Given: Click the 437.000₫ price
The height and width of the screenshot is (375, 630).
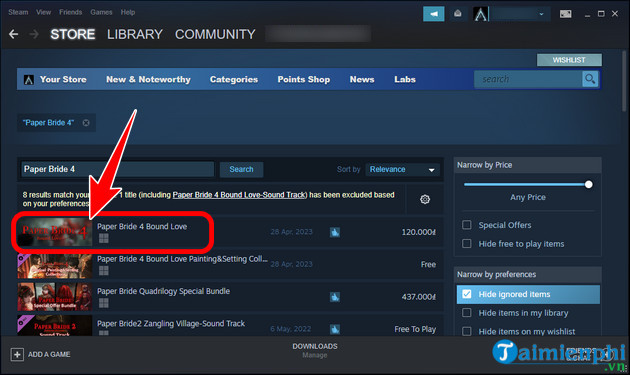Looking at the screenshot, I should click(419, 297).
